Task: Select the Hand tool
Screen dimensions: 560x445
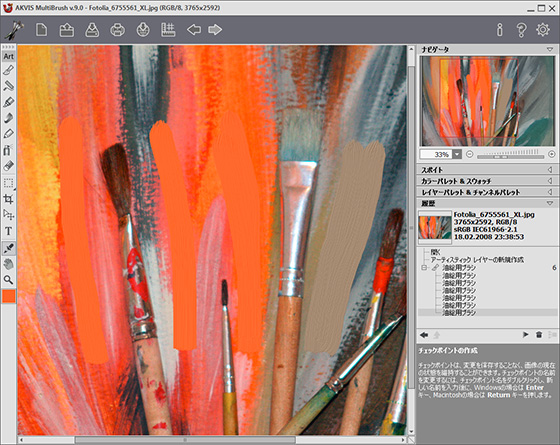Action: pos(9,264)
